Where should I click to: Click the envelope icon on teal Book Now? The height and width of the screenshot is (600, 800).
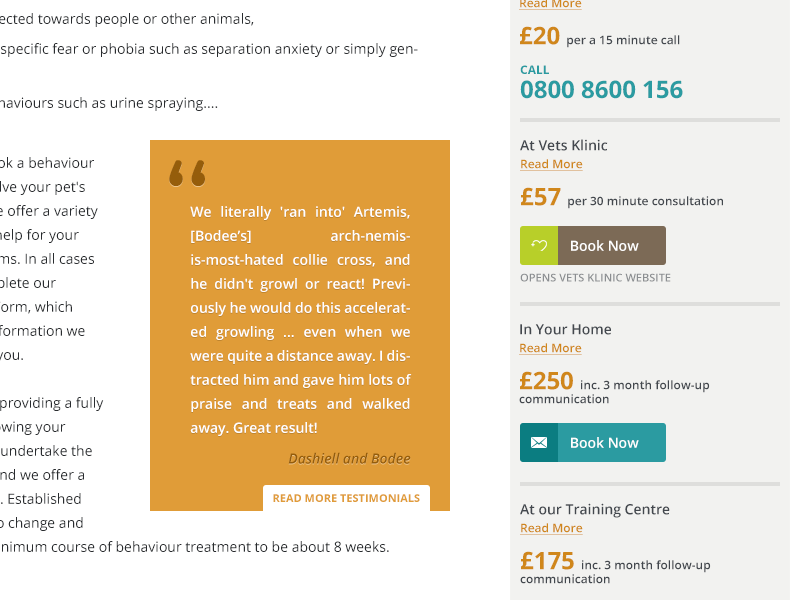tap(539, 442)
